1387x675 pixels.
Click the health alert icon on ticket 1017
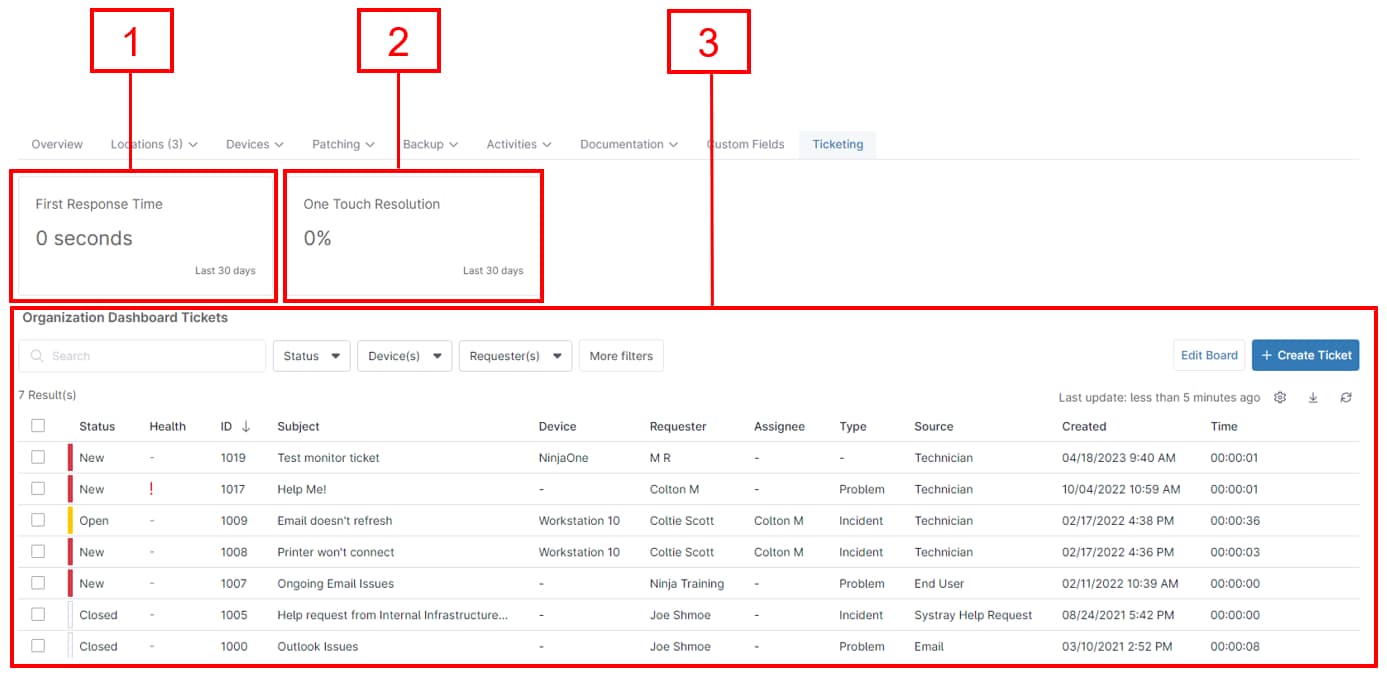tap(167, 489)
